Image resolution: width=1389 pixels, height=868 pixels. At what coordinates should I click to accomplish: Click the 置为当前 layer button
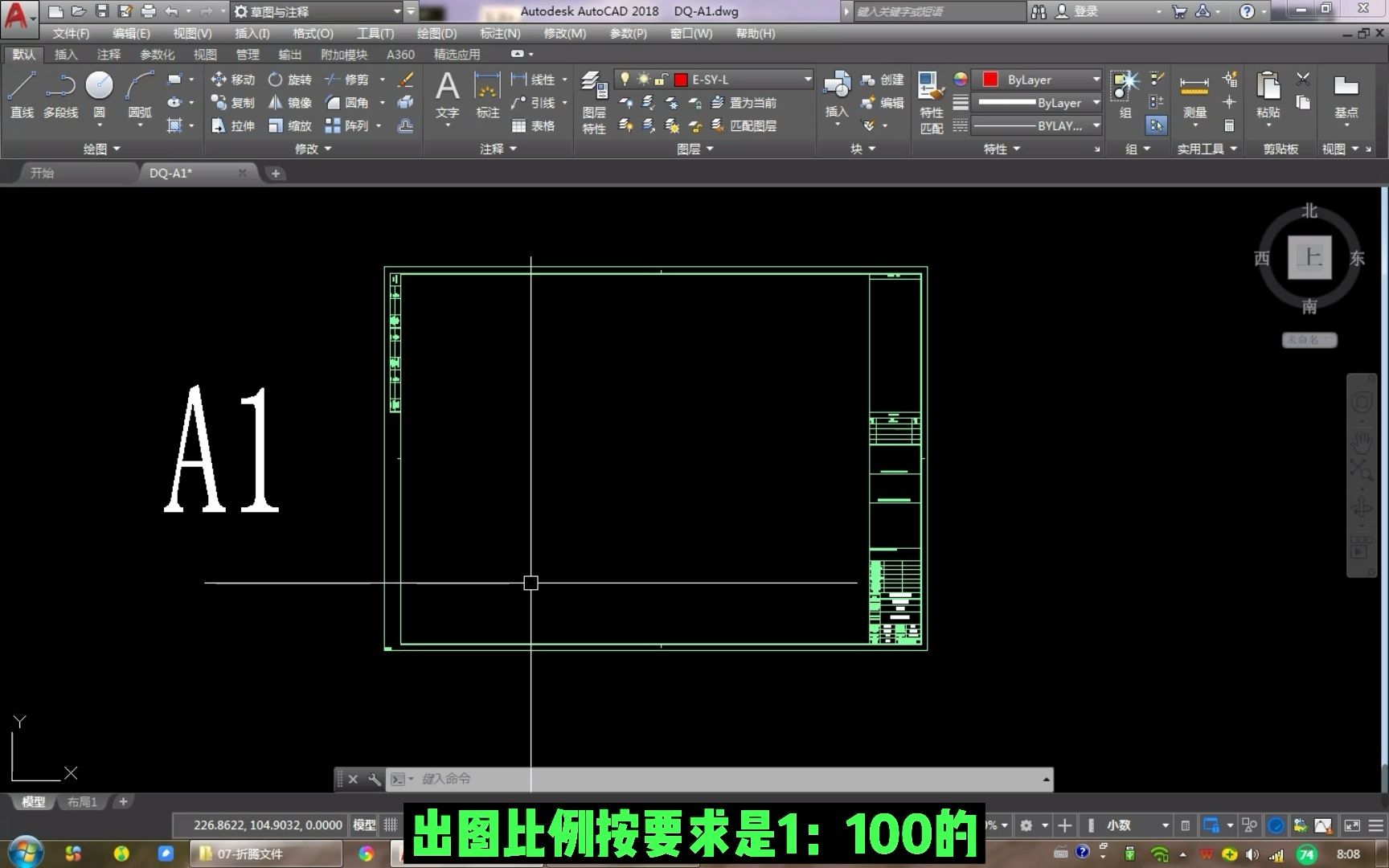753,103
